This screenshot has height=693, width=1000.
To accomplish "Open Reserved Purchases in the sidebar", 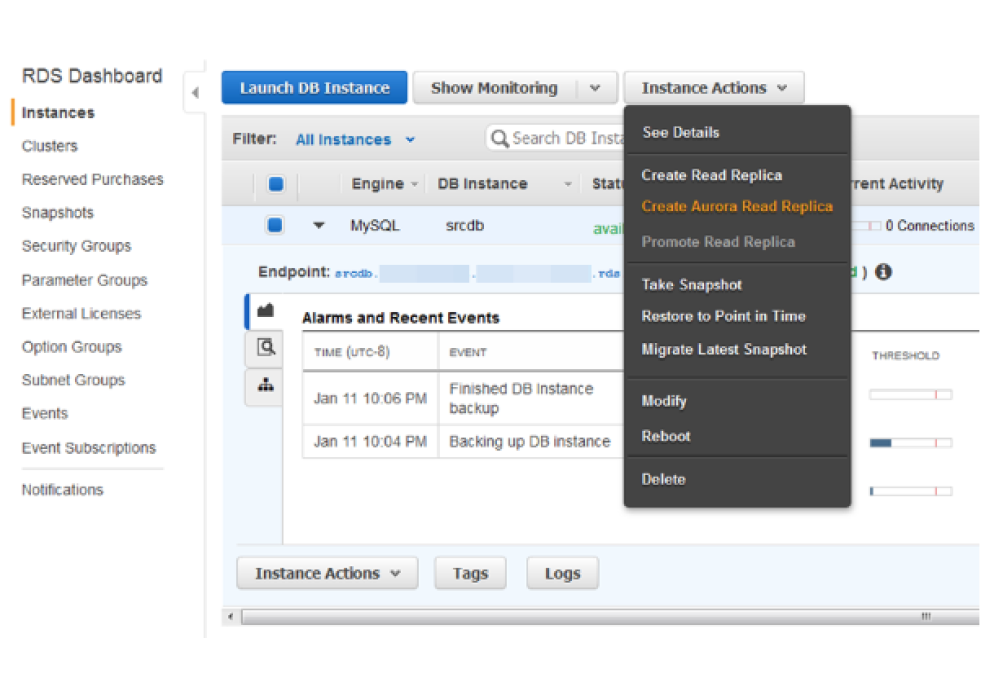I will (92, 179).
